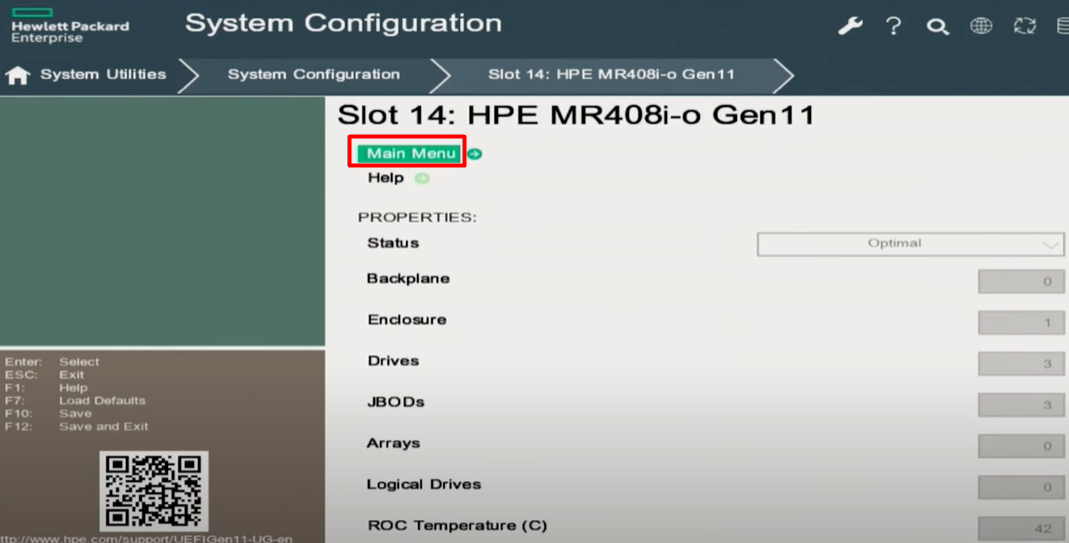Click the "Arrays" property label
Viewport: 1069px width, 543px height.
[393, 443]
